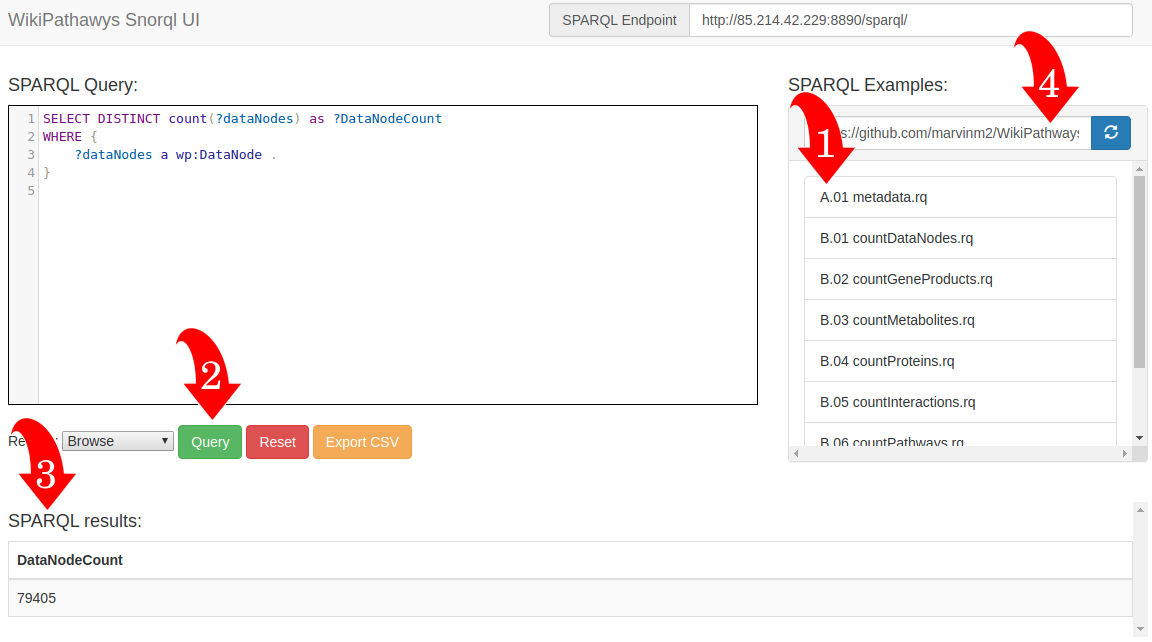Export results as CSV
1152x642 pixels.
coord(362,441)
